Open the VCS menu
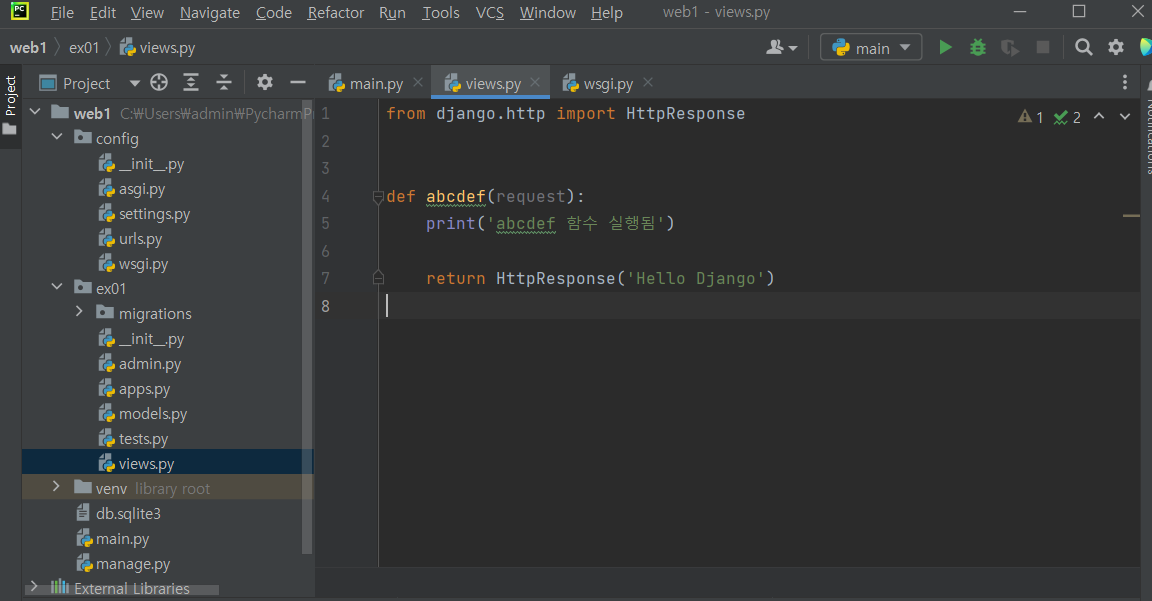 click(x=489, y=12)
